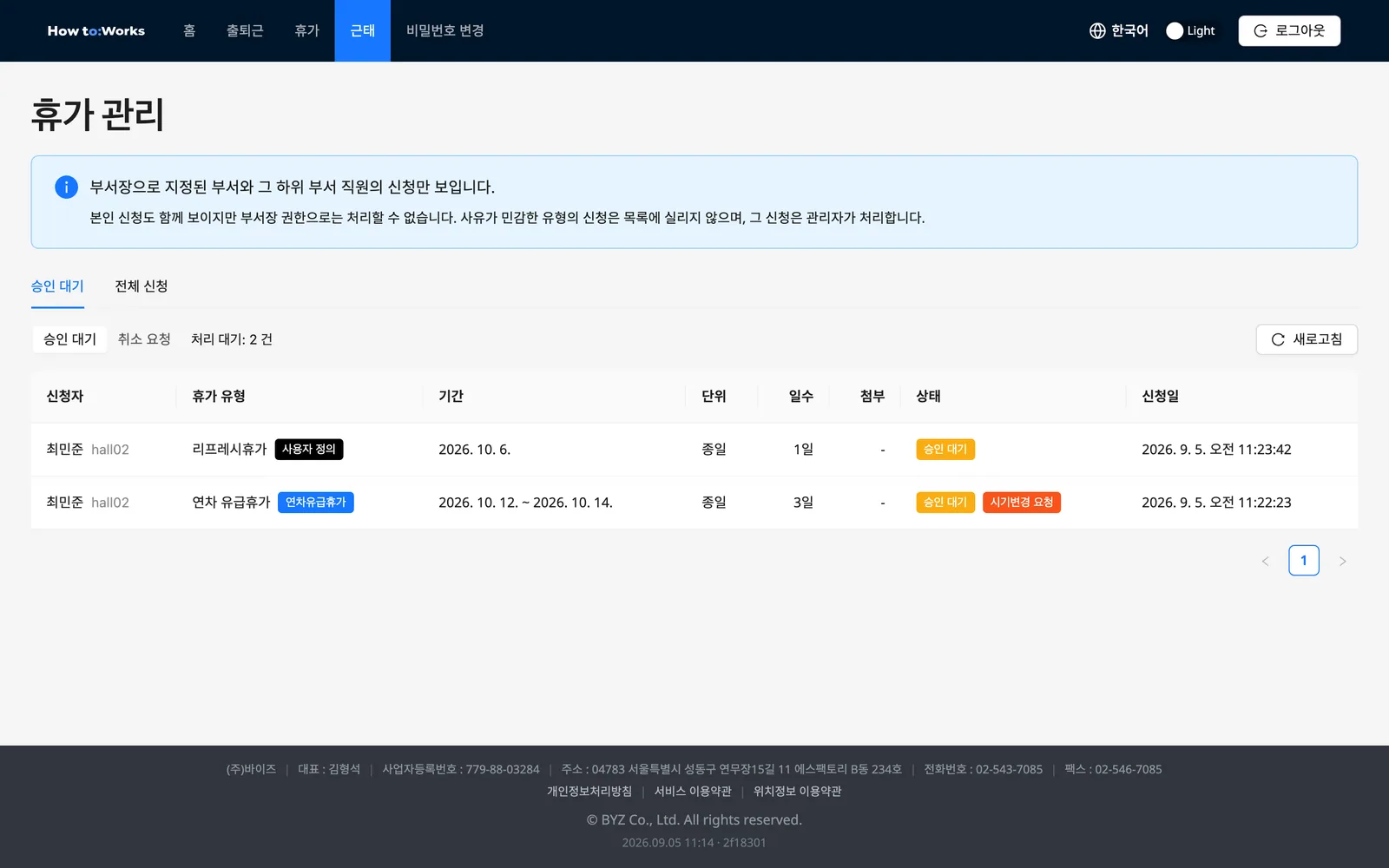
Task: Open the 출퇴근 menu item
Action: click(x=245, y=30)
